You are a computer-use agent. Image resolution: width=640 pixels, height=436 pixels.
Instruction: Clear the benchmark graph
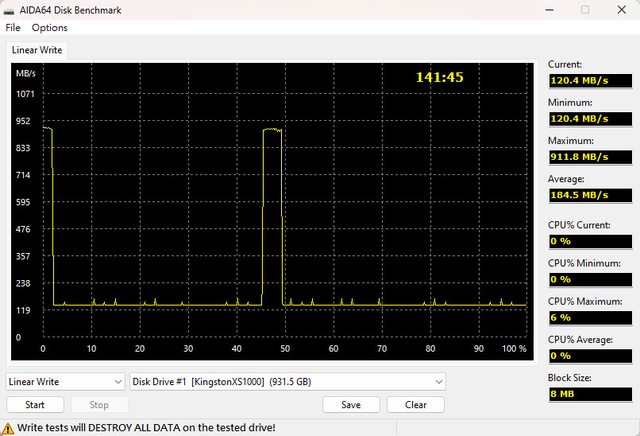415,405
